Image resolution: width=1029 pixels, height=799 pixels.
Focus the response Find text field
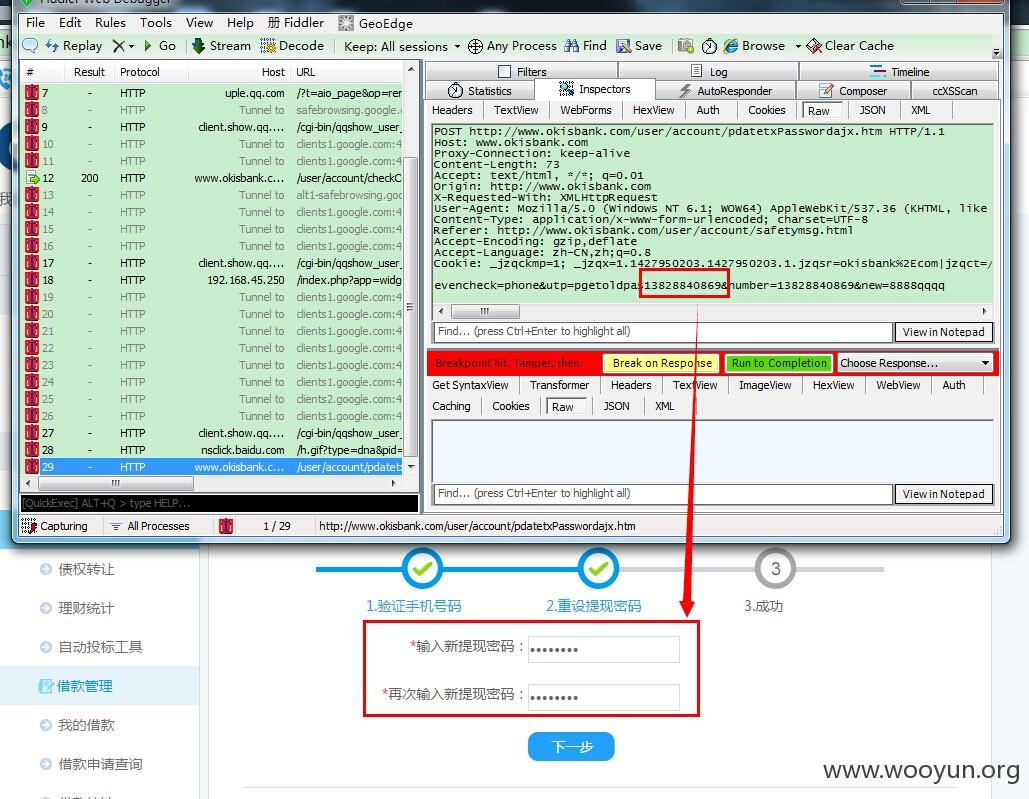663,493
